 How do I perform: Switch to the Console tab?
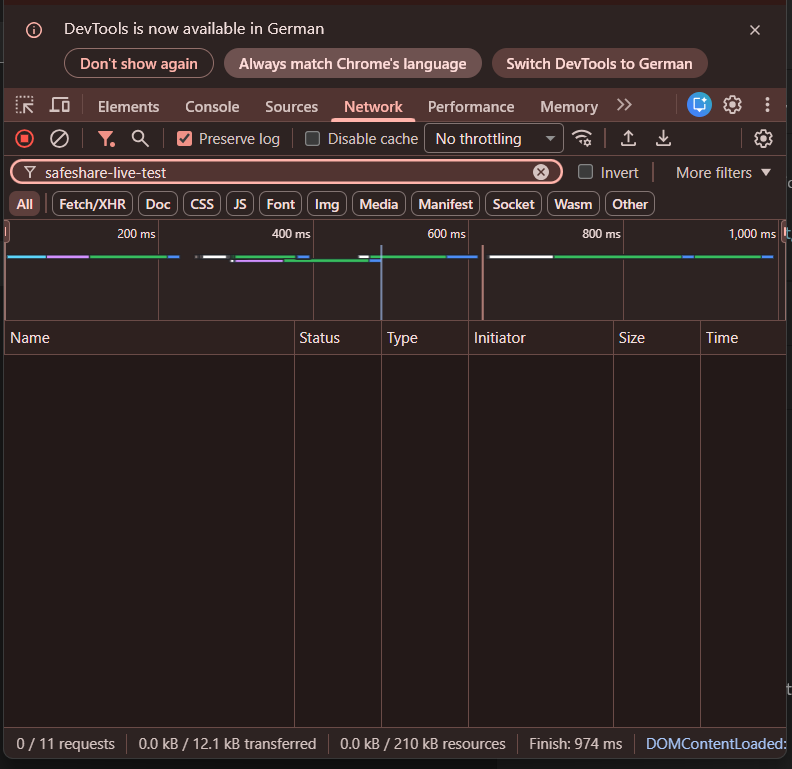pyautogui.click(x=212, y=107)
